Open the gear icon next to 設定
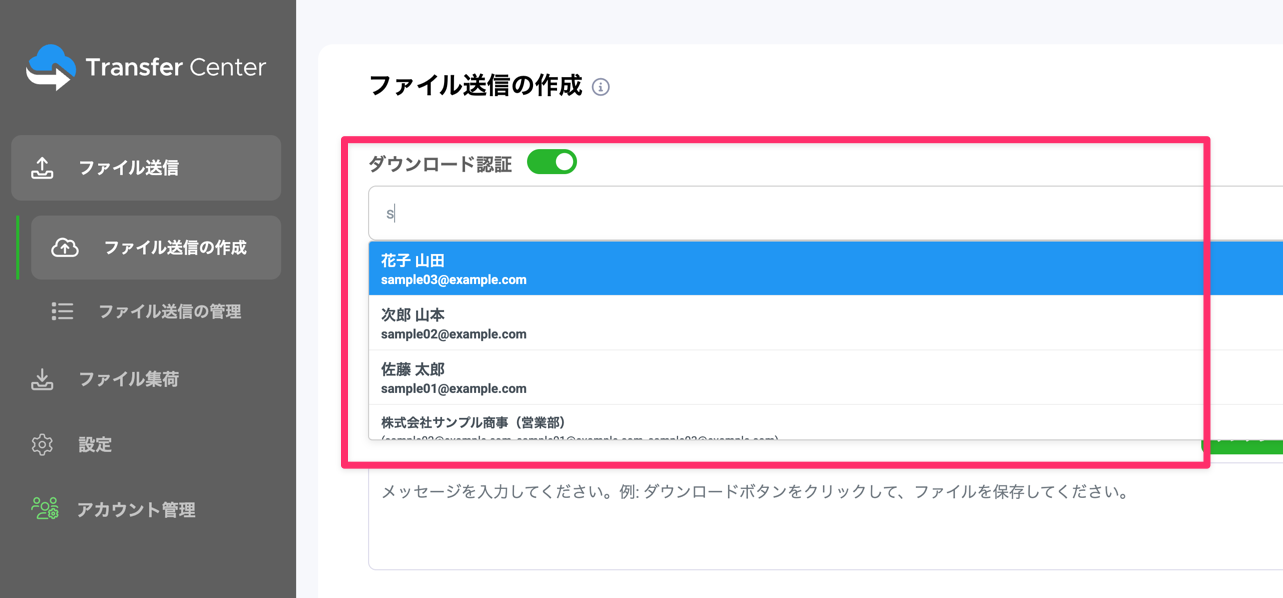 [43, 444]
